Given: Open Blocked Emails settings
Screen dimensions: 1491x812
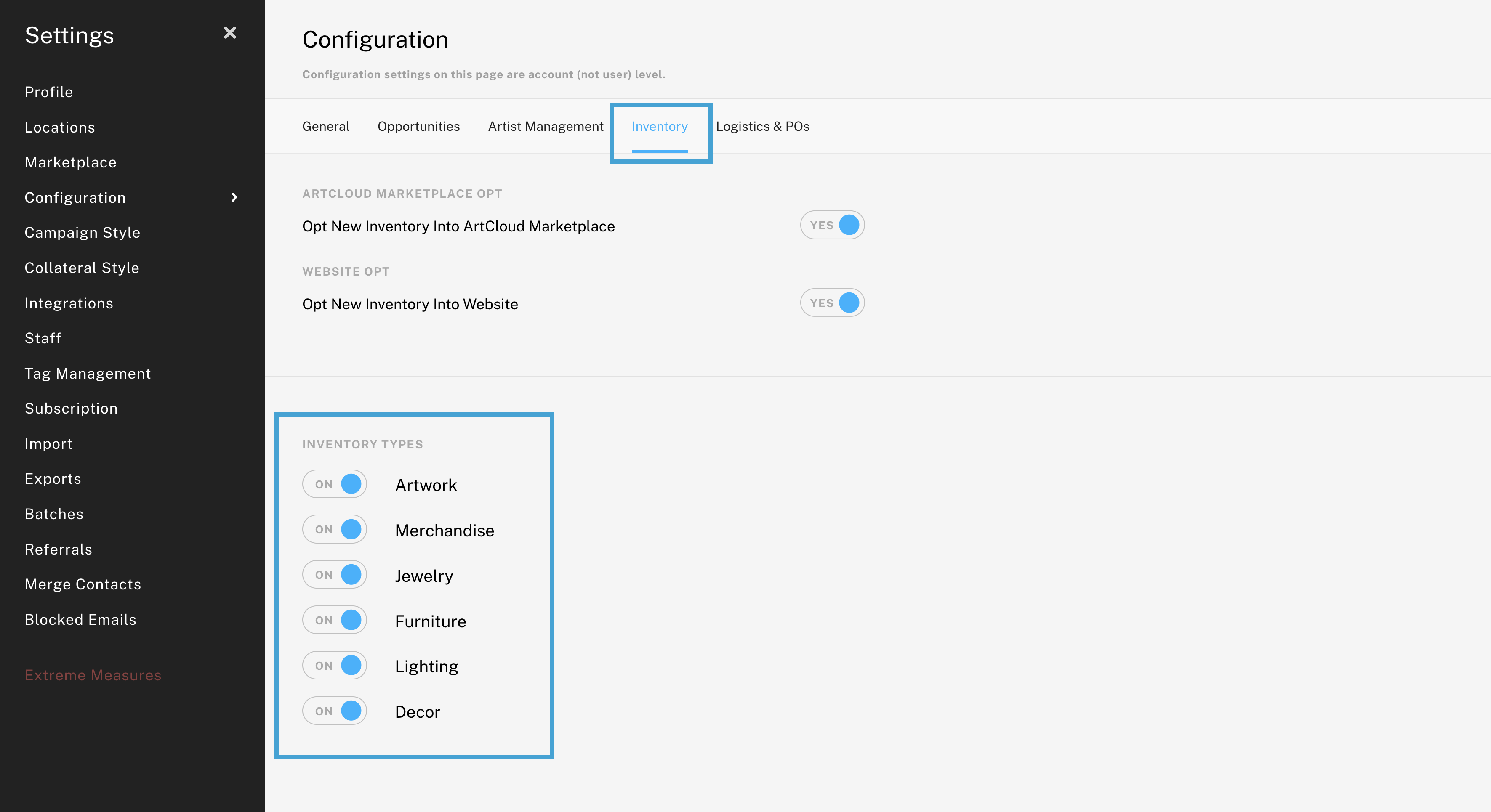Looking at the screenshot, I should [x=80, y=619].
